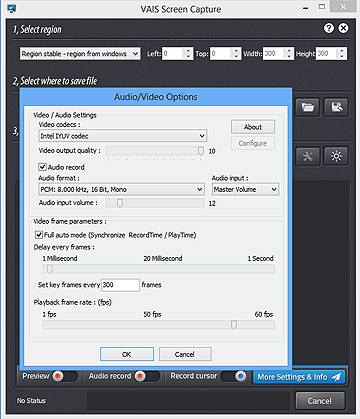Minimize the VAIS Screen Capture window
The height and width of the screenshot is (419, 360).
point(306,7)
